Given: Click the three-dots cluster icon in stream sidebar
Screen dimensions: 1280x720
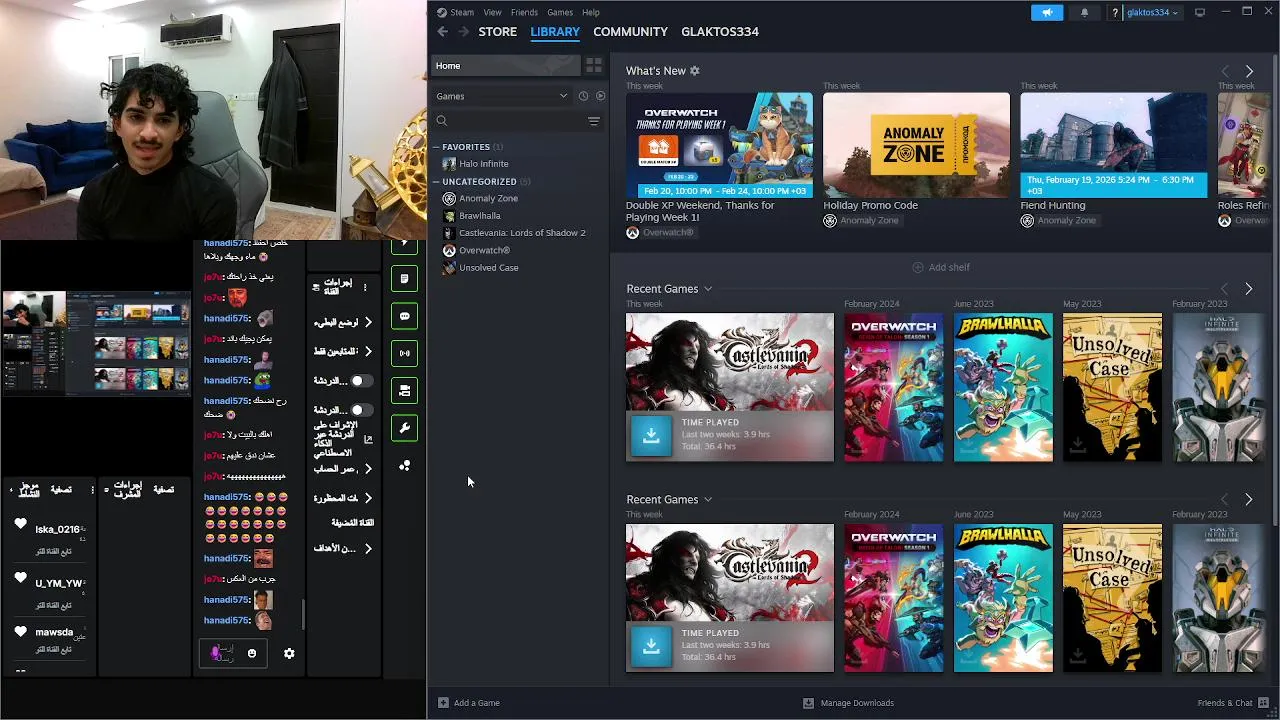Looking at the screenshot, I should point(404,466).
